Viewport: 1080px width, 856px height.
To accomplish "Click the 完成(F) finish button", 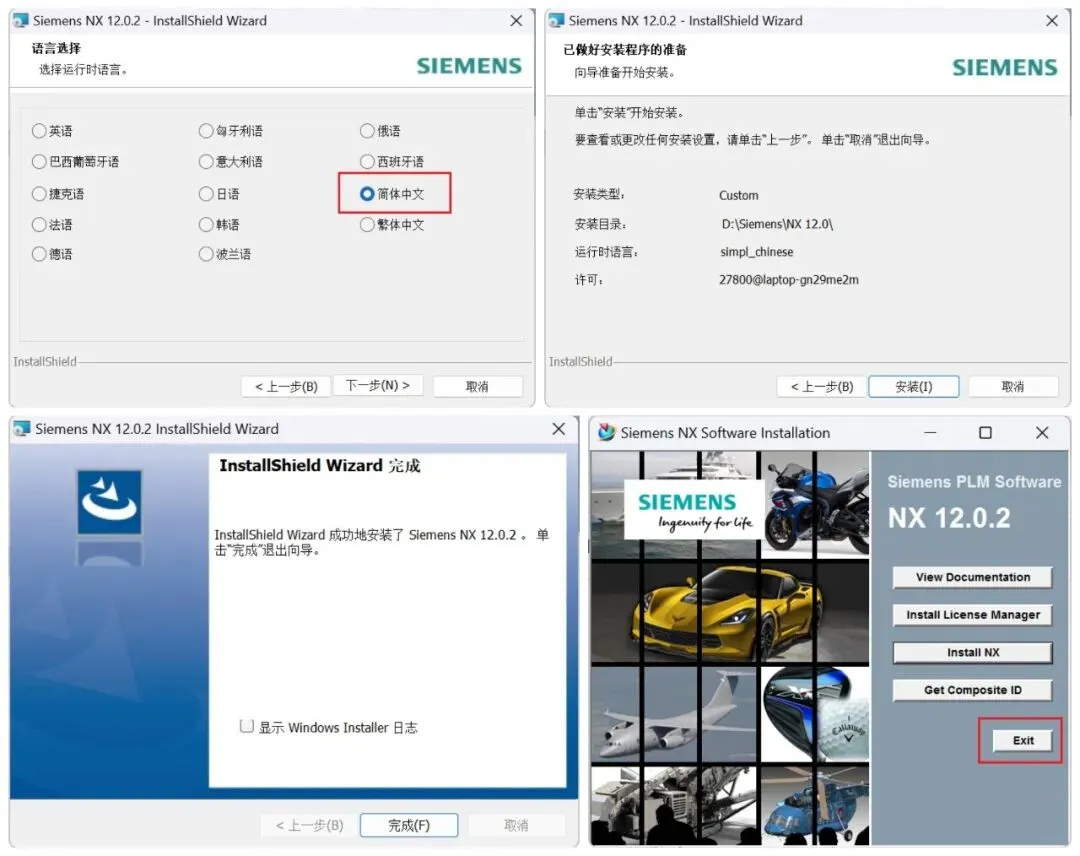I will click(x=408, y=825).
